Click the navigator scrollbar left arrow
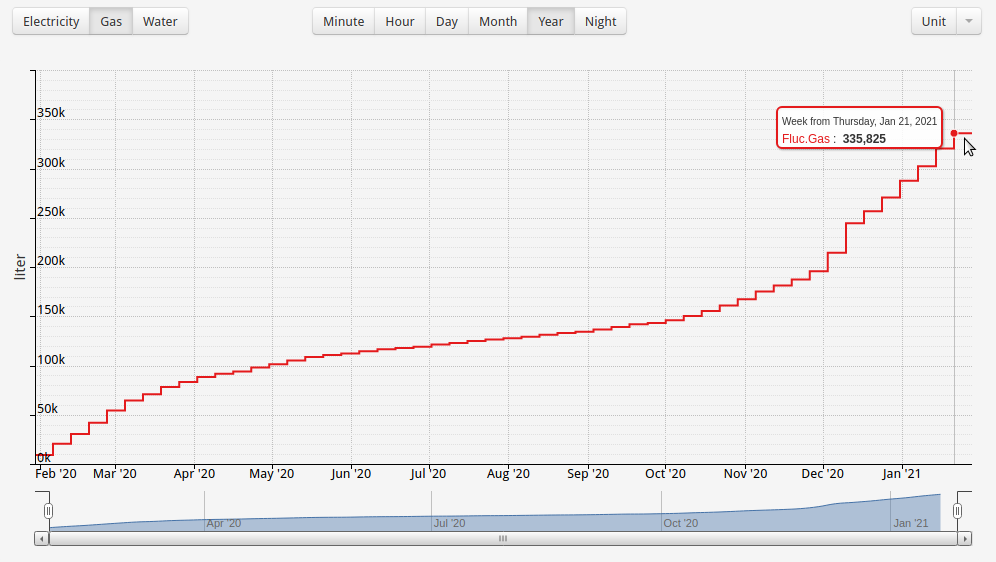 click(41, 538)
